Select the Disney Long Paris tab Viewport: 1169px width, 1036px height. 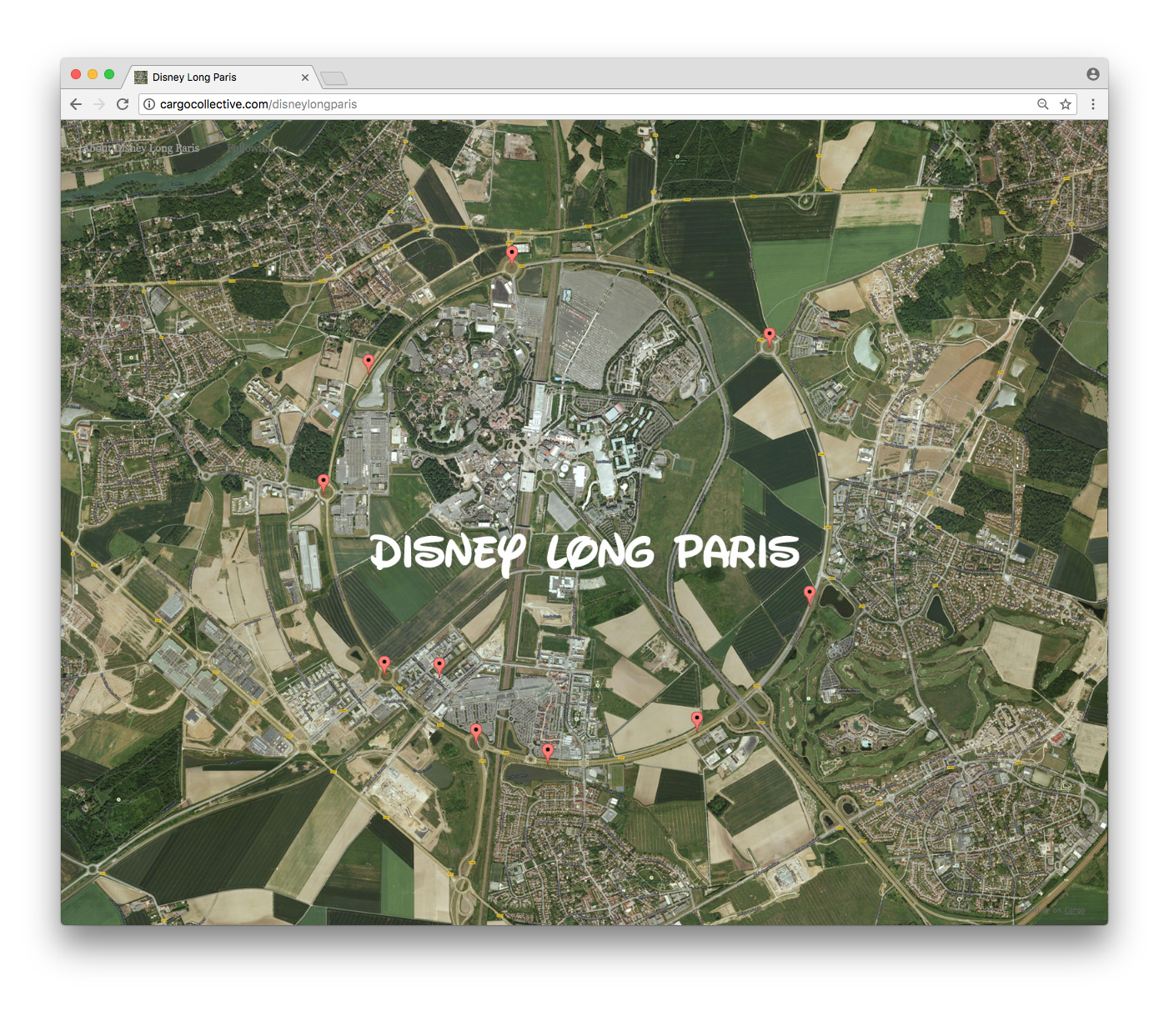(x=221, y=78)
